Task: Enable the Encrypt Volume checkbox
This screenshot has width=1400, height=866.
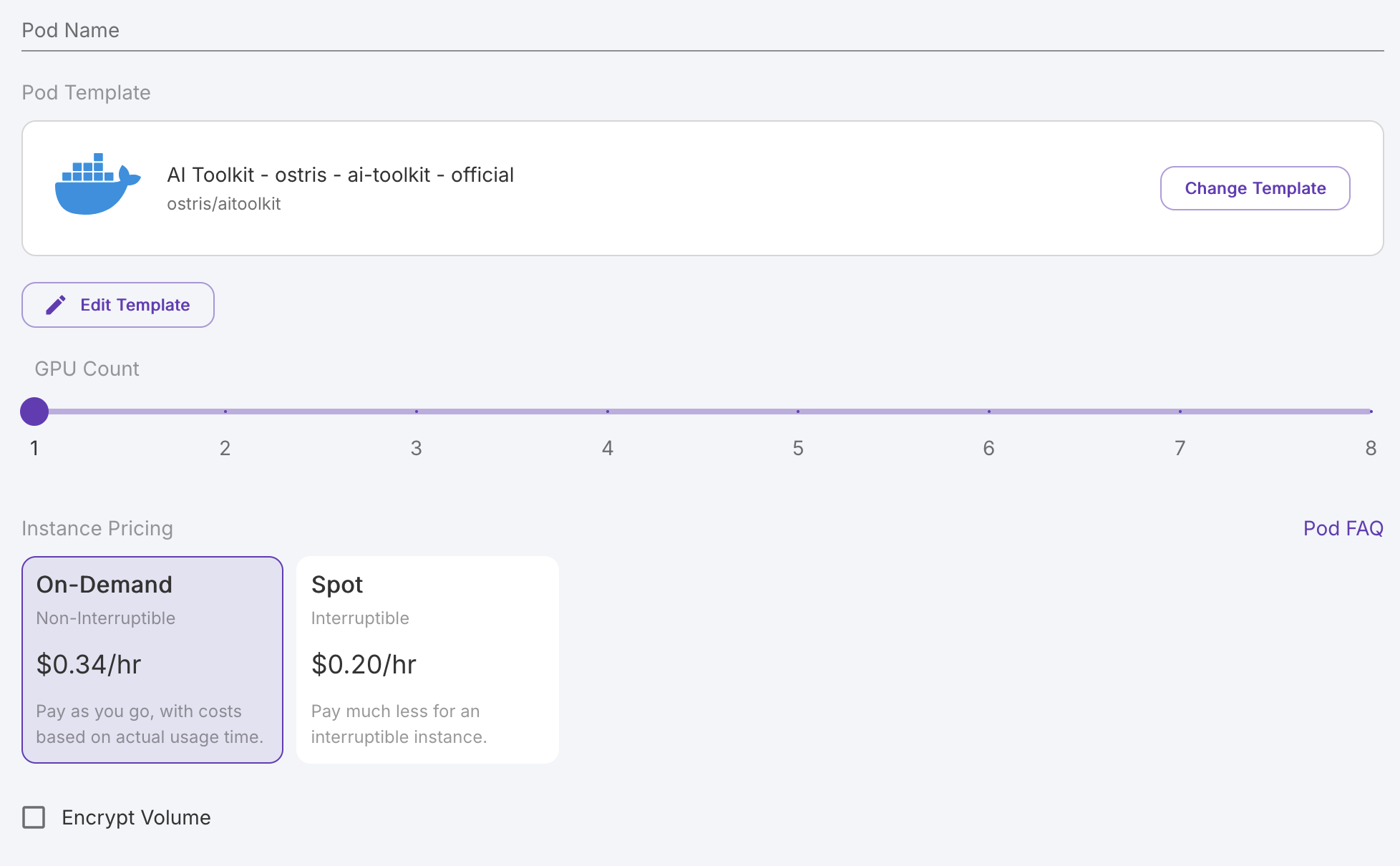Action: coord(34,817)
